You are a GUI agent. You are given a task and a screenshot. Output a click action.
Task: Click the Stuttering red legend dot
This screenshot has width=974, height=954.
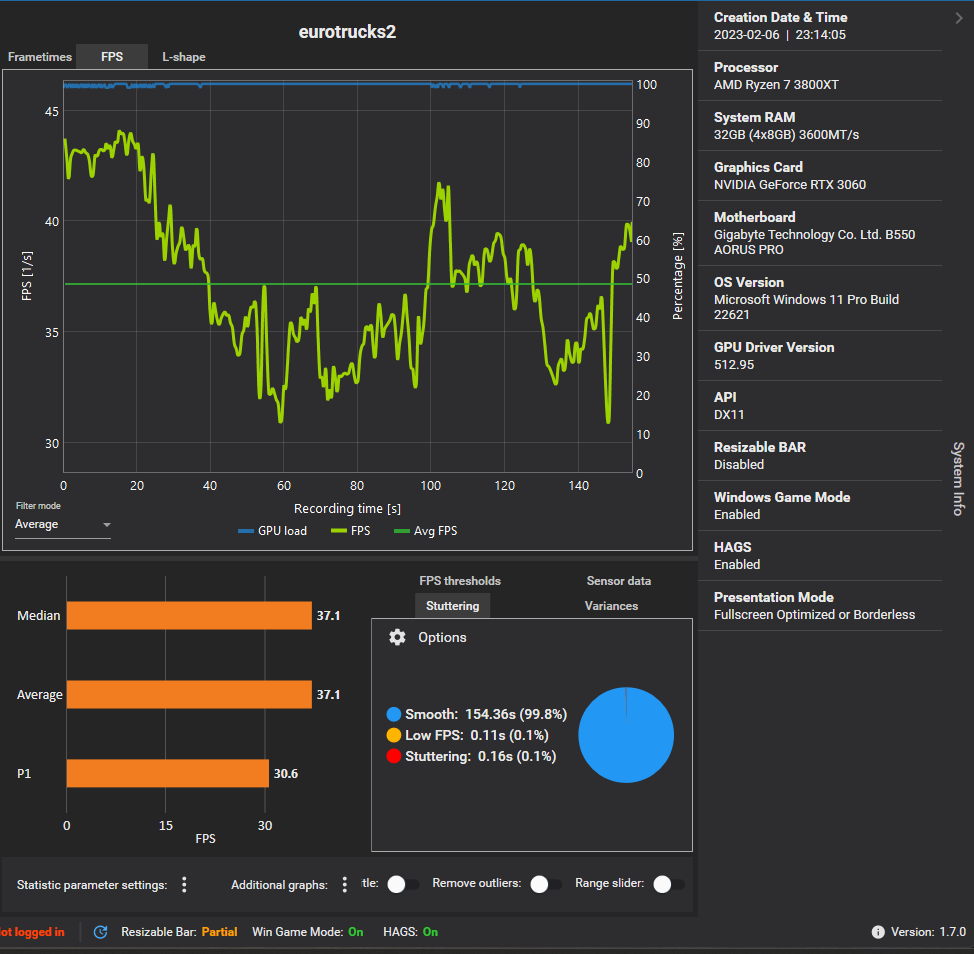coord(394,756)
